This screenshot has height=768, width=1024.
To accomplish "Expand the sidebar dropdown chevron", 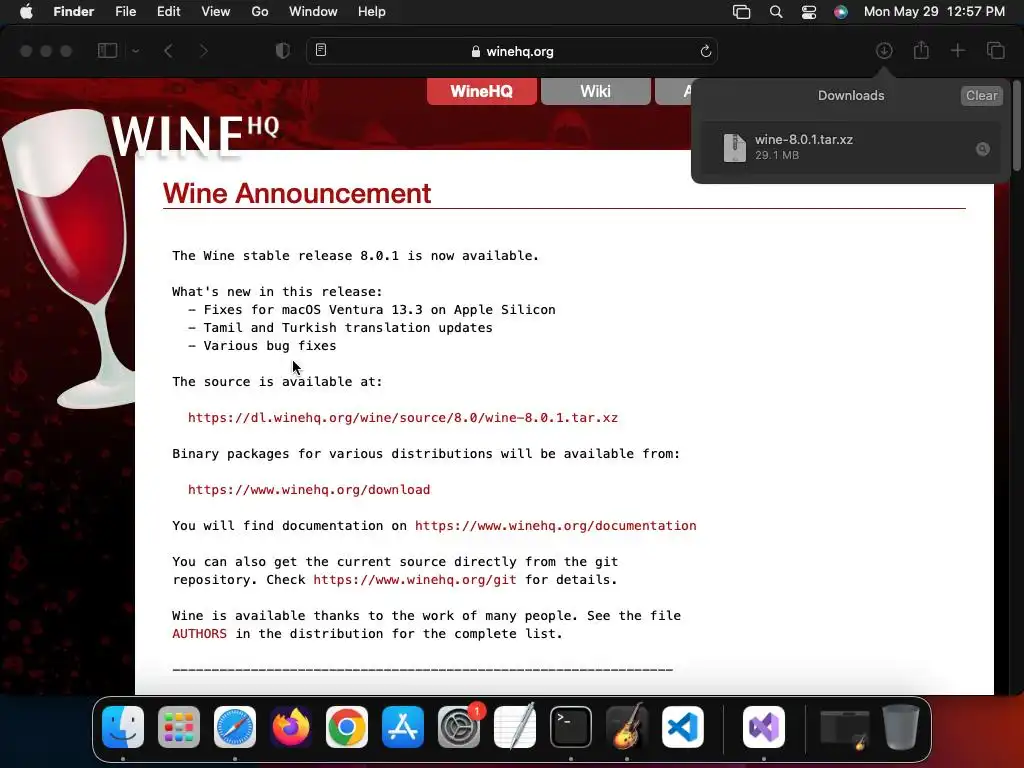I will (135, 51).
